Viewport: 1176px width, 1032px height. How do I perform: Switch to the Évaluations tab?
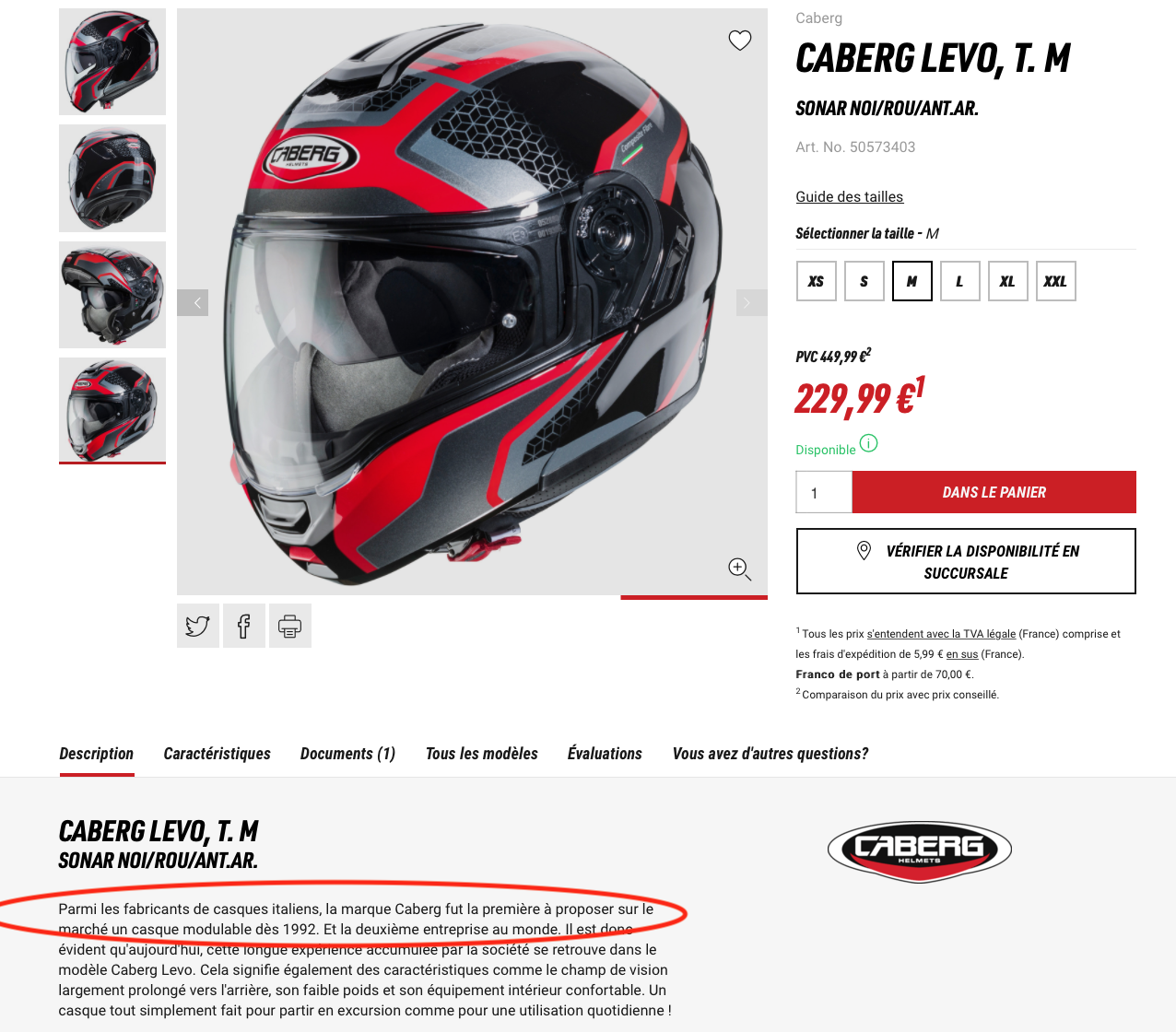(x=605, y=754)
